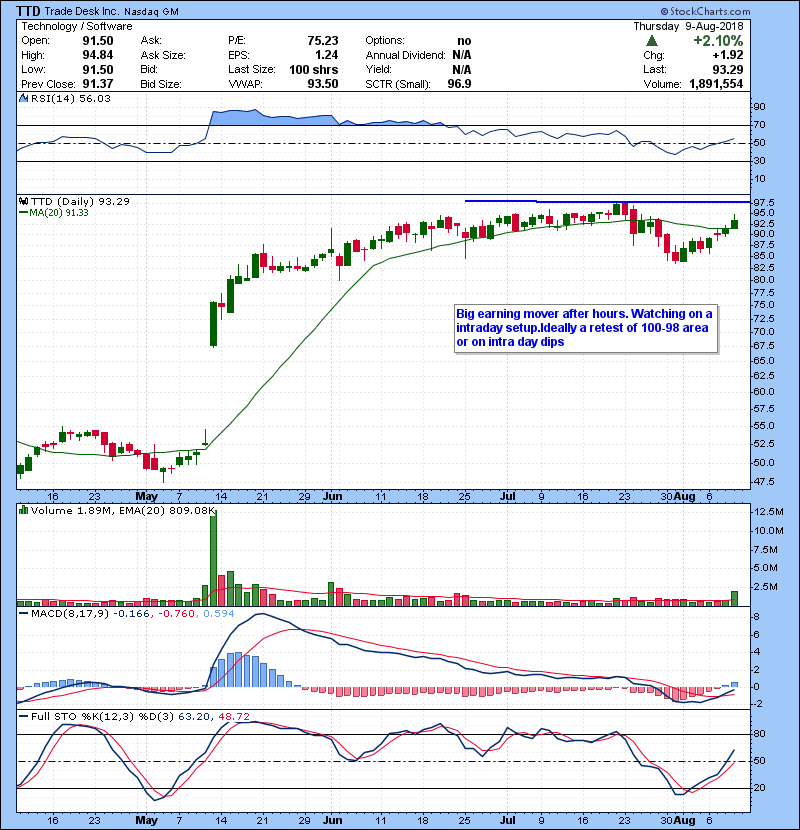Click the 'TTD (Daily) 93.29' chart label
Viewport: 800px width, 830px height.
[x=80, y=201]
